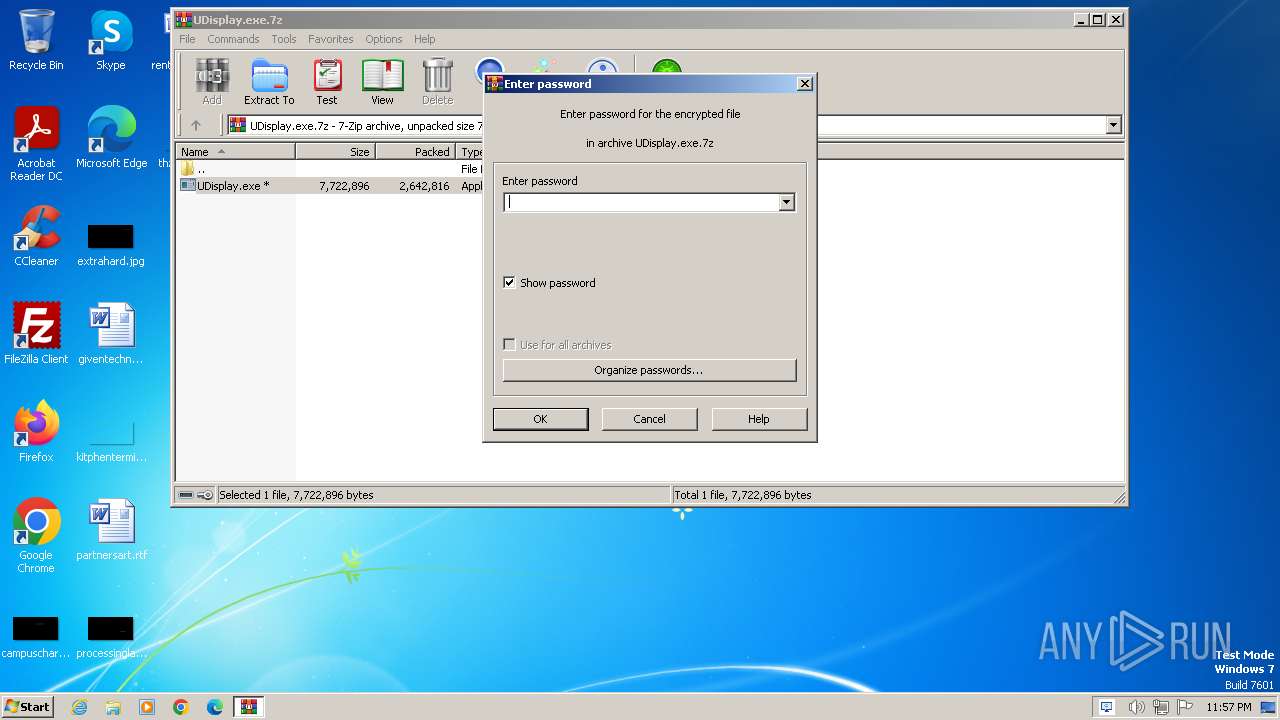Open the Help menu
The height and width of the screenshot is (720, 1280).
click(425, 39)
